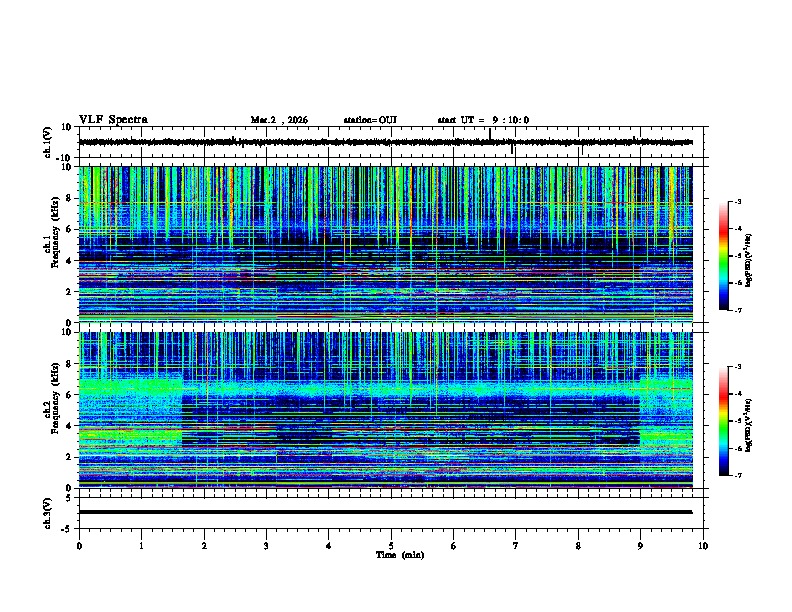Image resolution: width=792 pixels, height=612 pixels.
Task: Click the log(PSD) label beside ch.2 colorbar
Action: [x=748, y=425]
